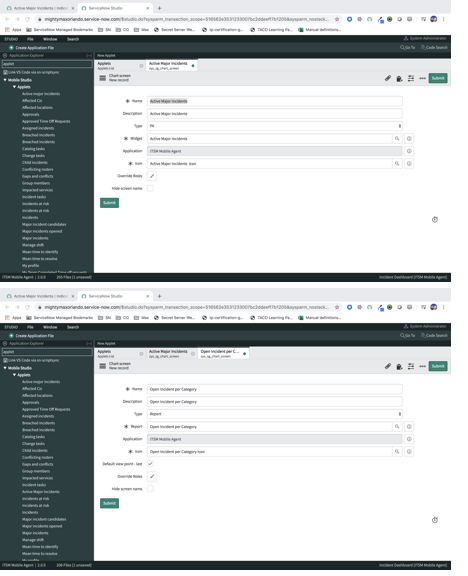The image size is (468, 576).
Task: Click info icon beside Application field in bottom form
Action: (x=409, y=439)
